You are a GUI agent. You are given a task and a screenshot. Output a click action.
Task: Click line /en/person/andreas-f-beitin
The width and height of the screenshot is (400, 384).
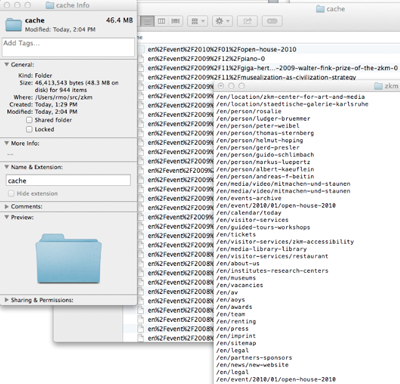click(265, 177)
